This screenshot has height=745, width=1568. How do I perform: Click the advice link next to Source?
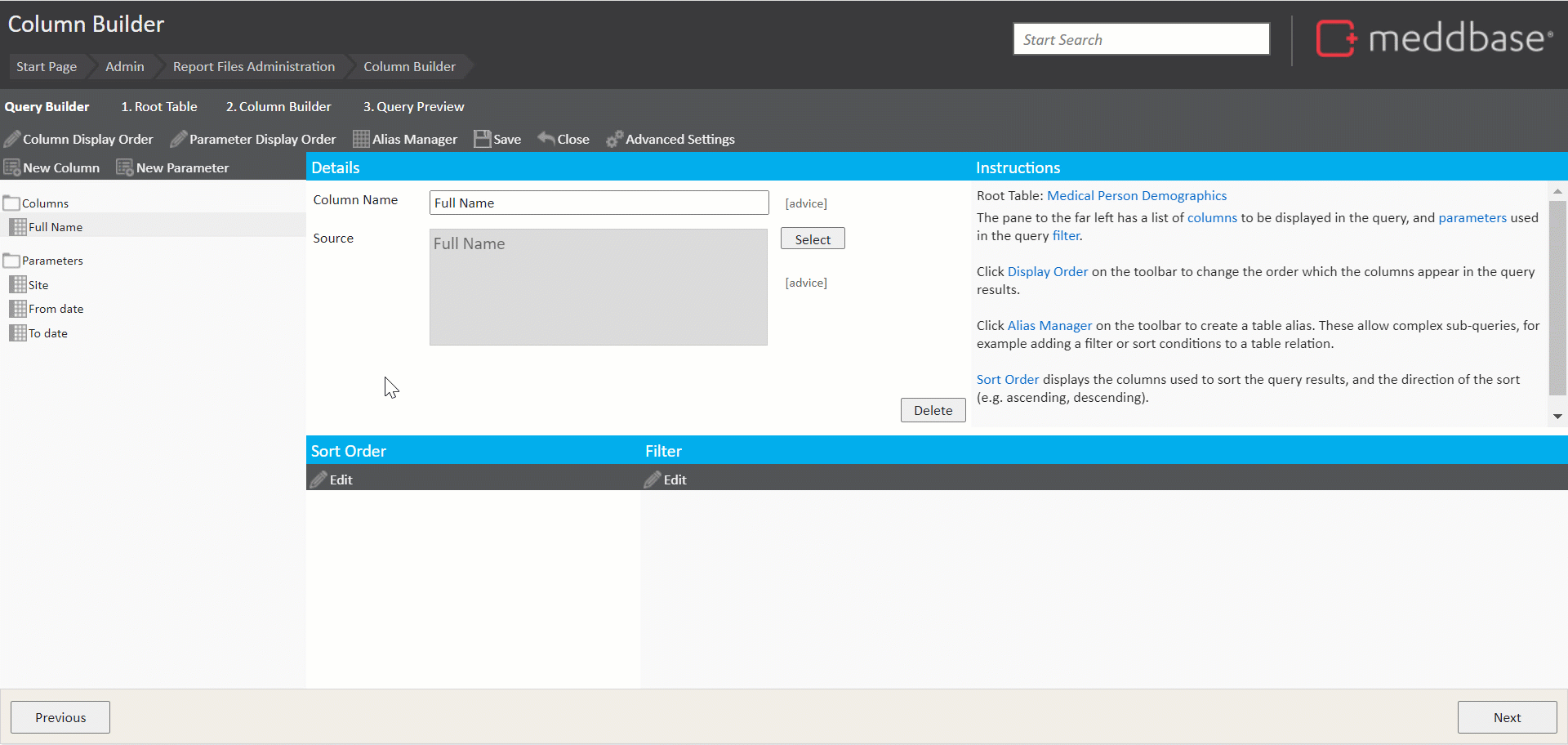[806, 283]
